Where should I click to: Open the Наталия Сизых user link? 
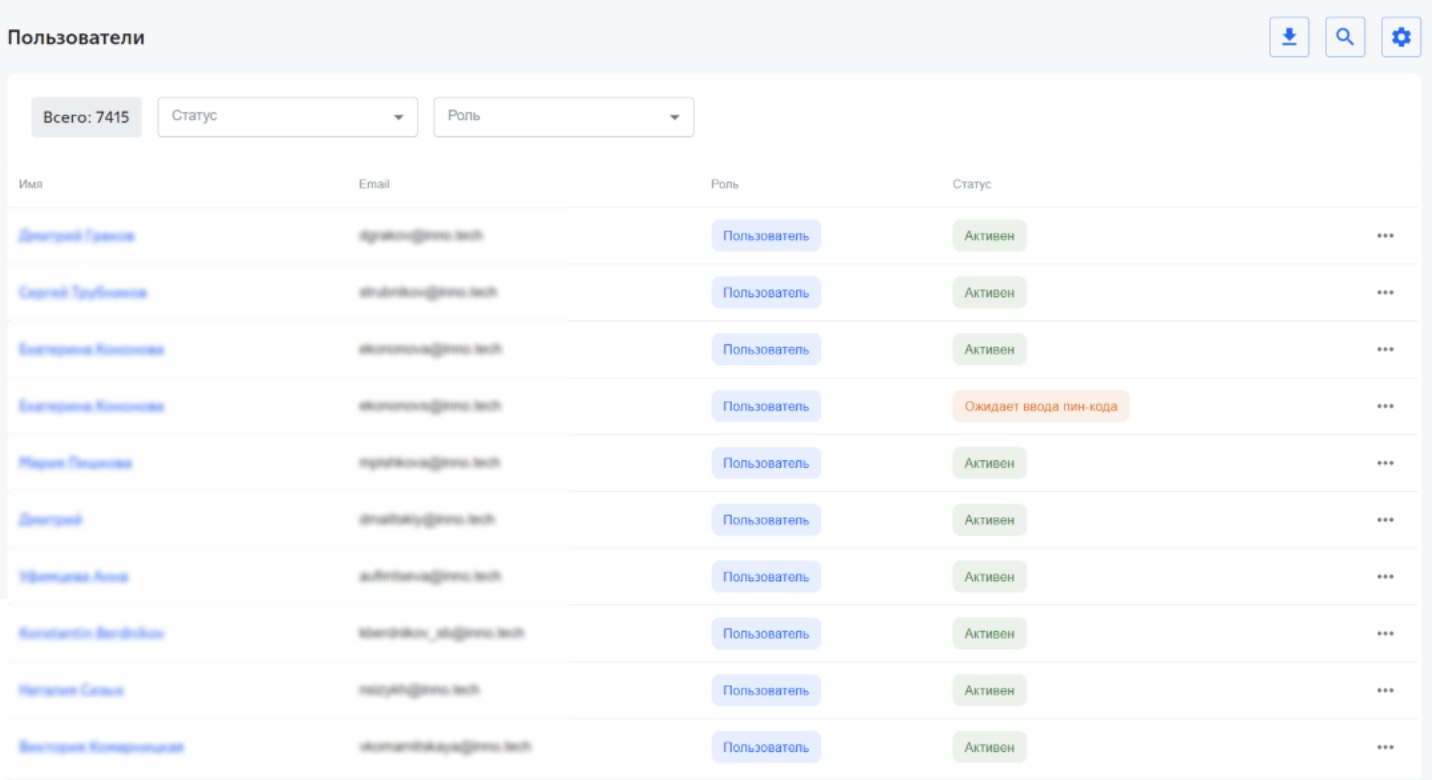[x=71, y=691]
